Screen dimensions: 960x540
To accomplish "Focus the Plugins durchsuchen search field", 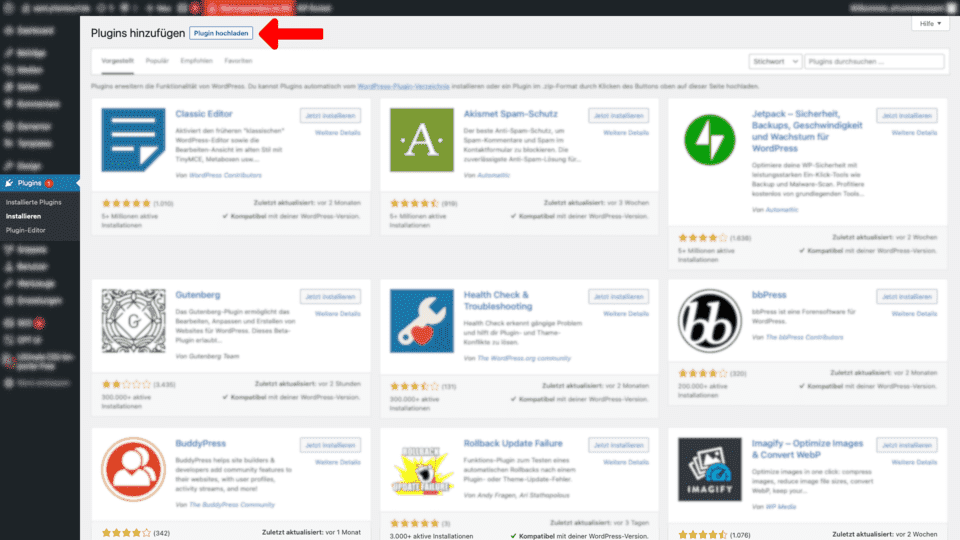I will coord(874,61).
